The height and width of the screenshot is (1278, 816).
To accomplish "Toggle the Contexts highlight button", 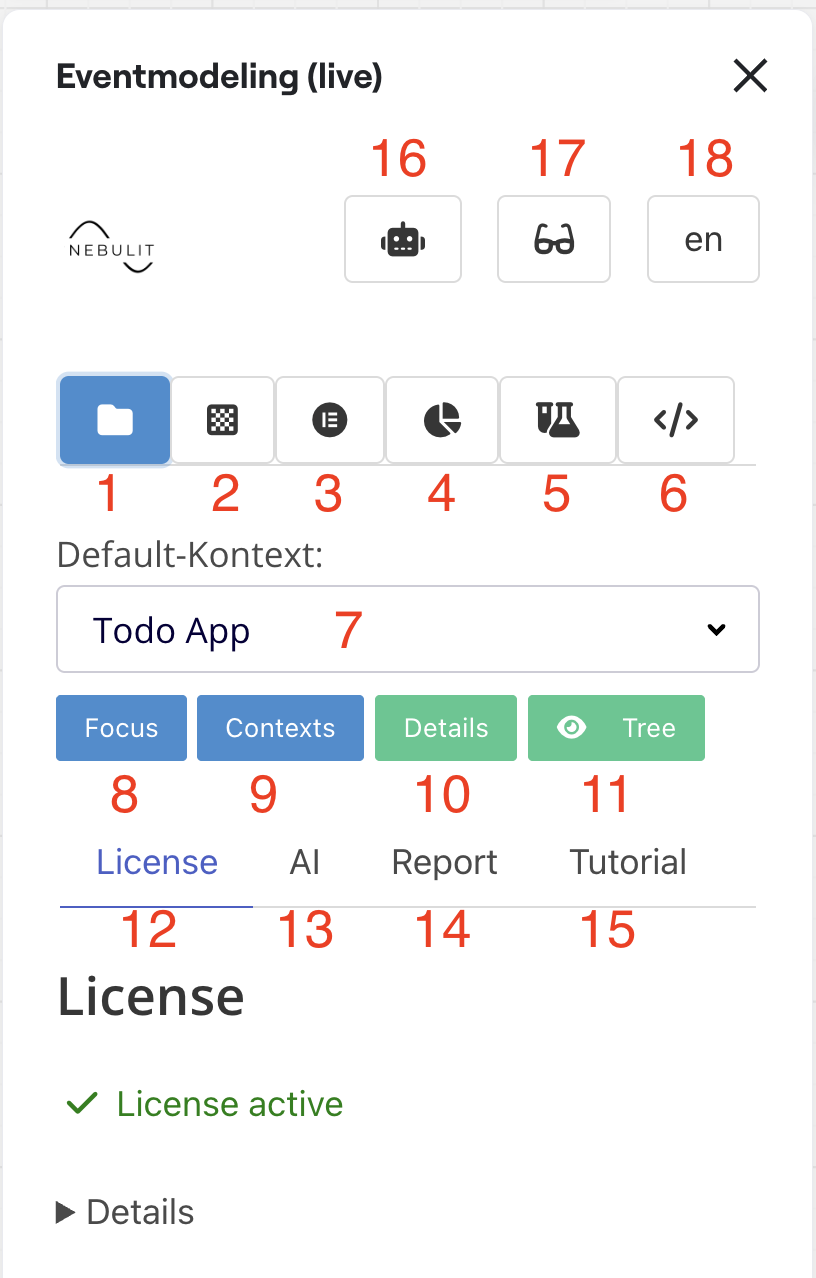I will [x=280, y=728].
